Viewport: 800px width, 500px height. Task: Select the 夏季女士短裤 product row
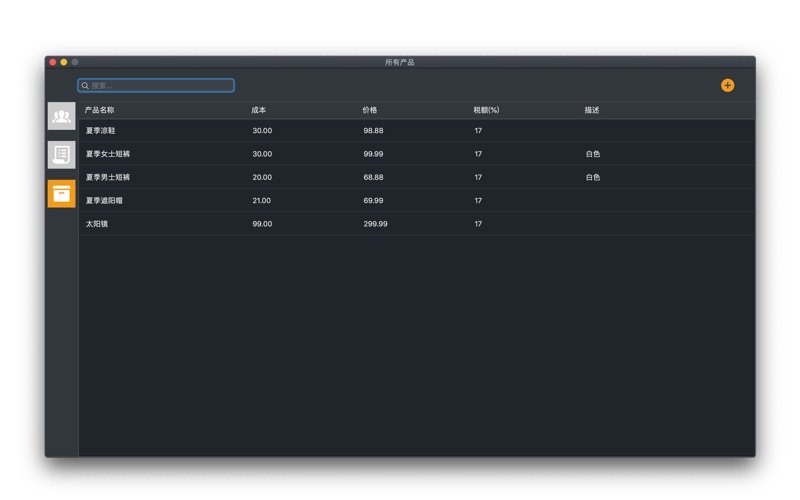pos(108,154)
